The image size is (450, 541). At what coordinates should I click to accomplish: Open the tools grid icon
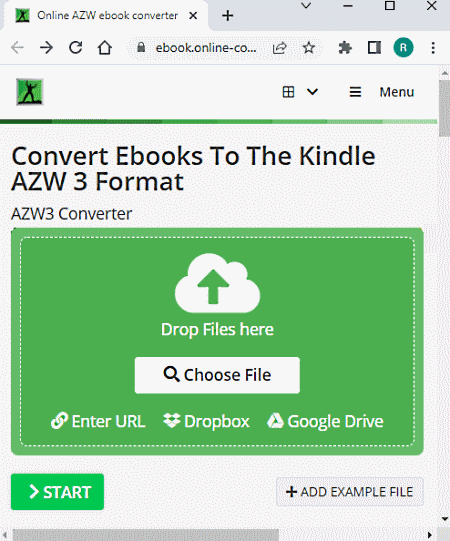[x=288, y=92]
